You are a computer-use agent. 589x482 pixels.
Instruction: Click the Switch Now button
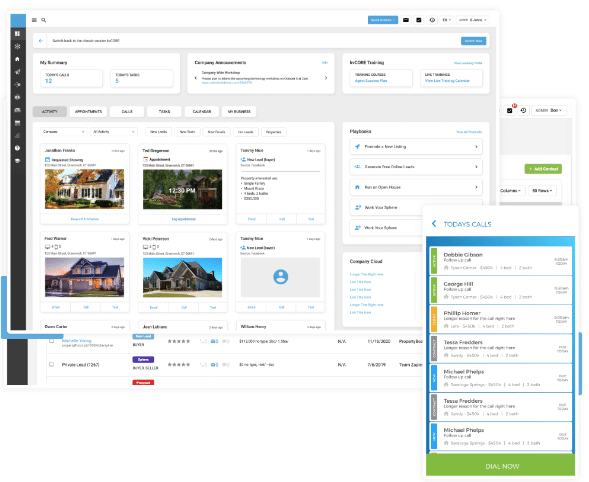pyautogui.click(x=473, y=41)
